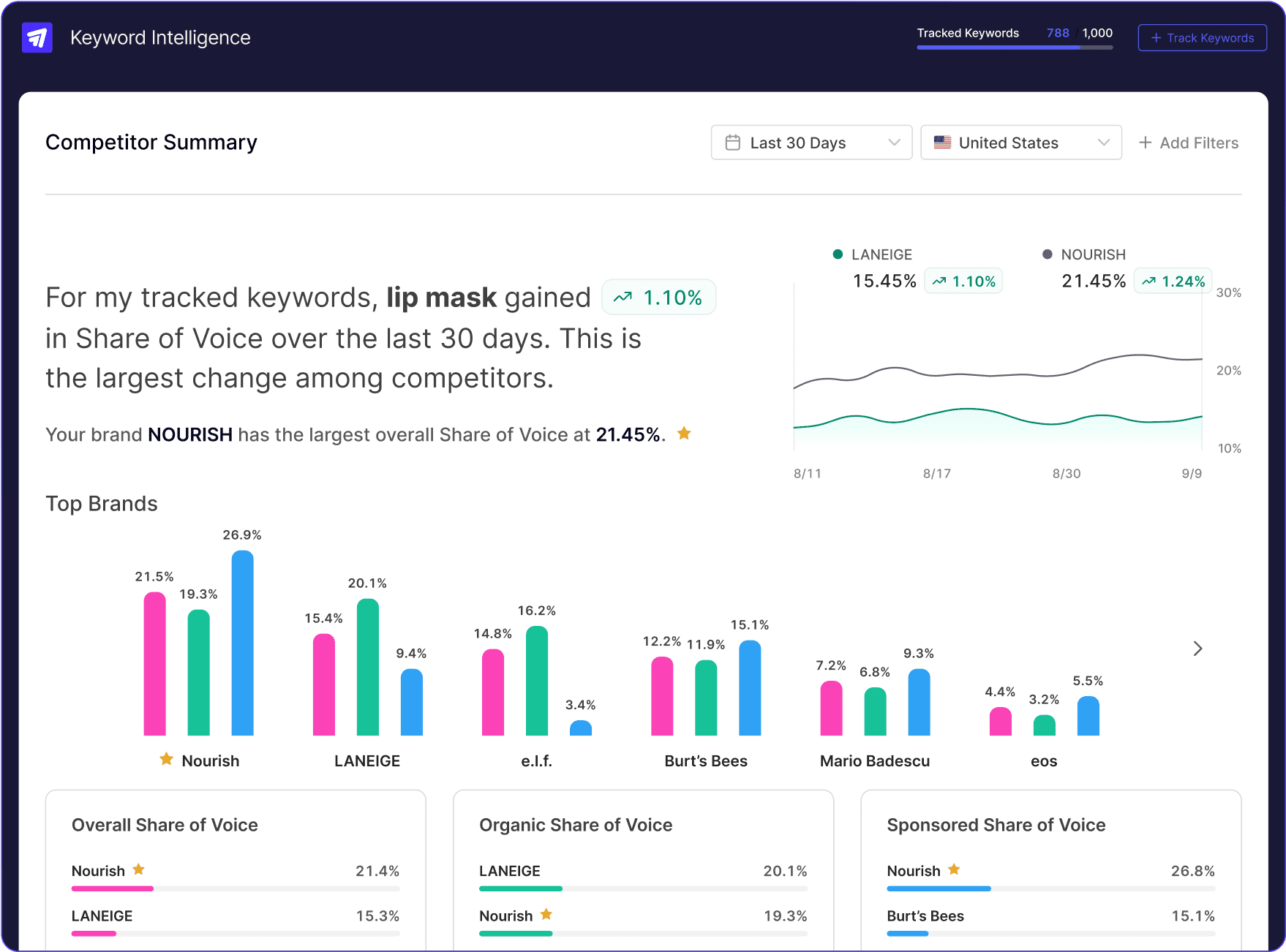Expand more brands with the right chevron arrow

tap(1197, 649)
